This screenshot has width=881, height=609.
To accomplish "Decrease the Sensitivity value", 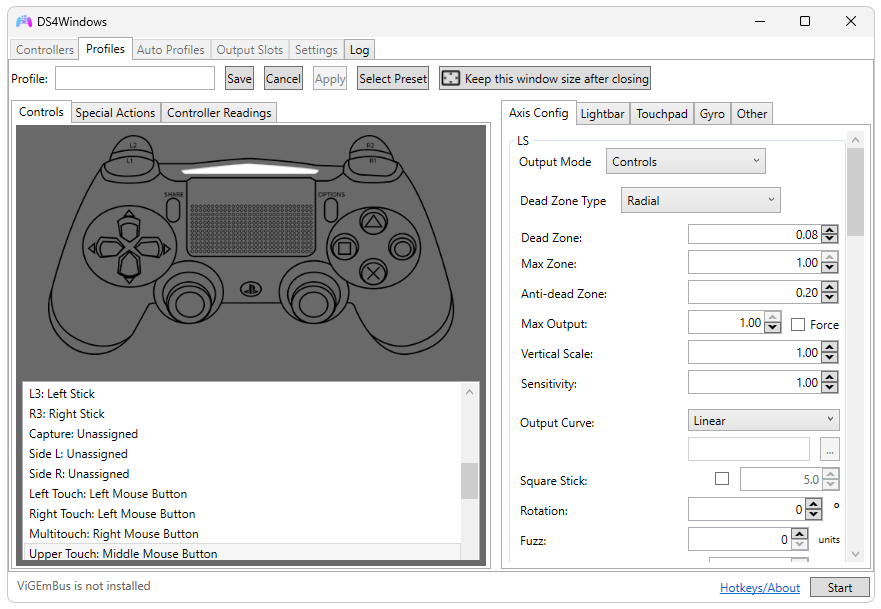I will 829,388.
